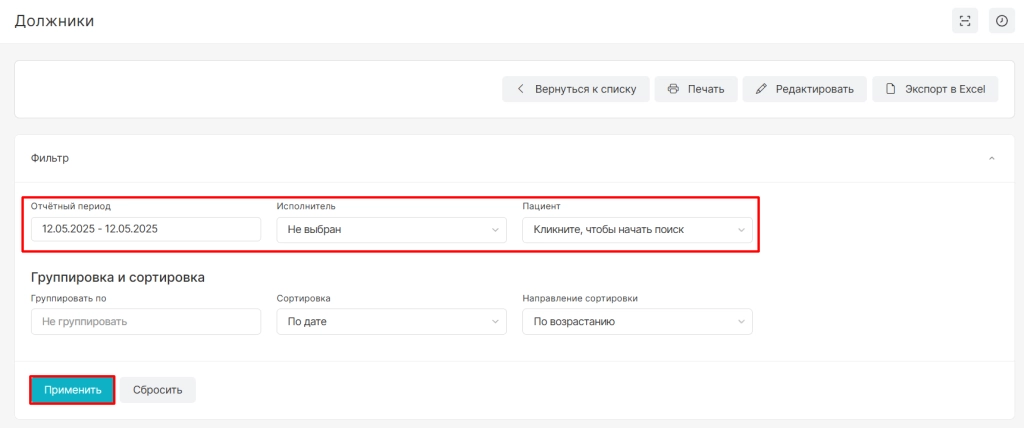Click the Применить button
The height and width of the screenshot is (428, 1024).
pos(72,390)
